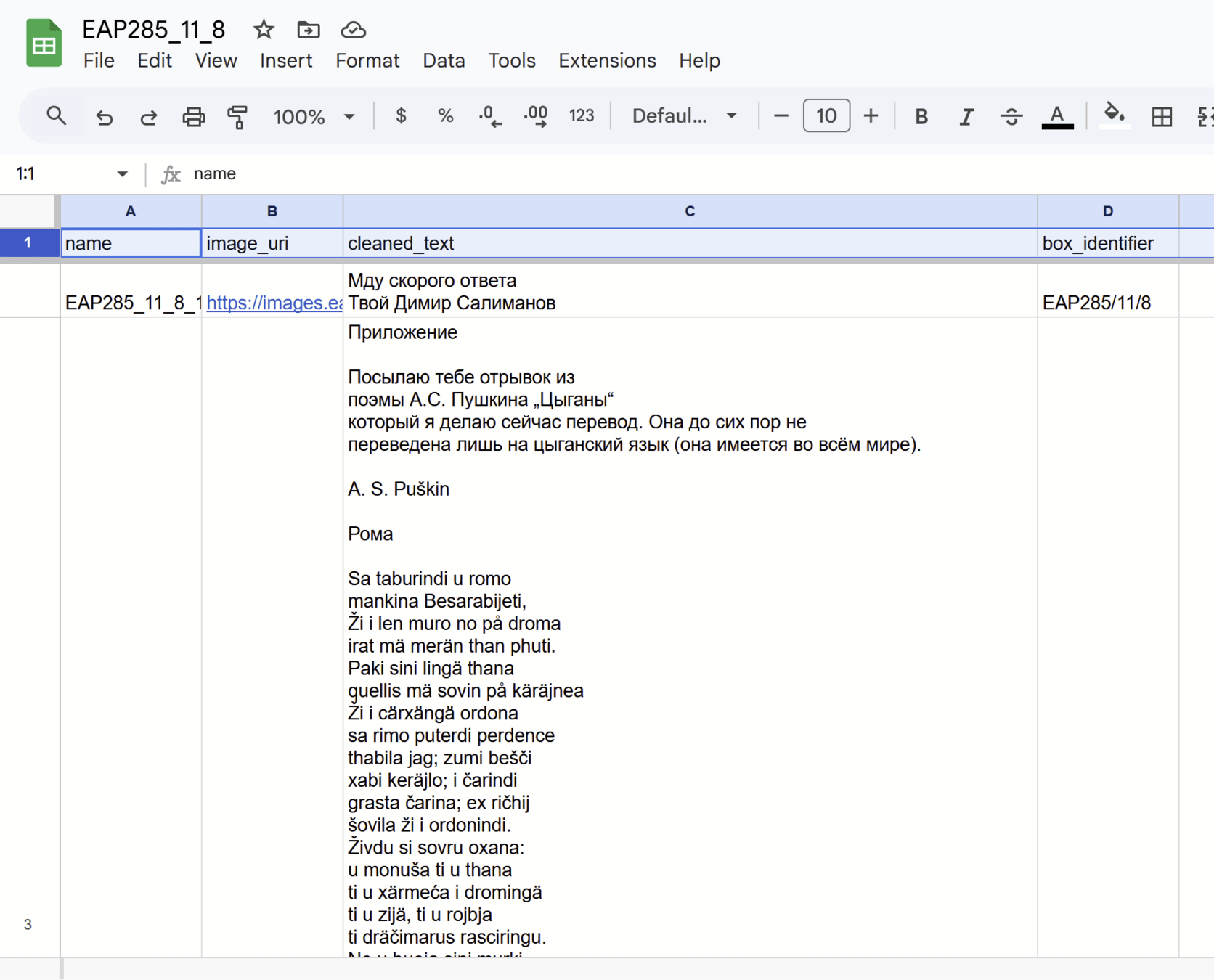1214x980 pixels.
Task: Select cell EAP285/11/8
Action: pyautogui.click(x=1108, y=290)
